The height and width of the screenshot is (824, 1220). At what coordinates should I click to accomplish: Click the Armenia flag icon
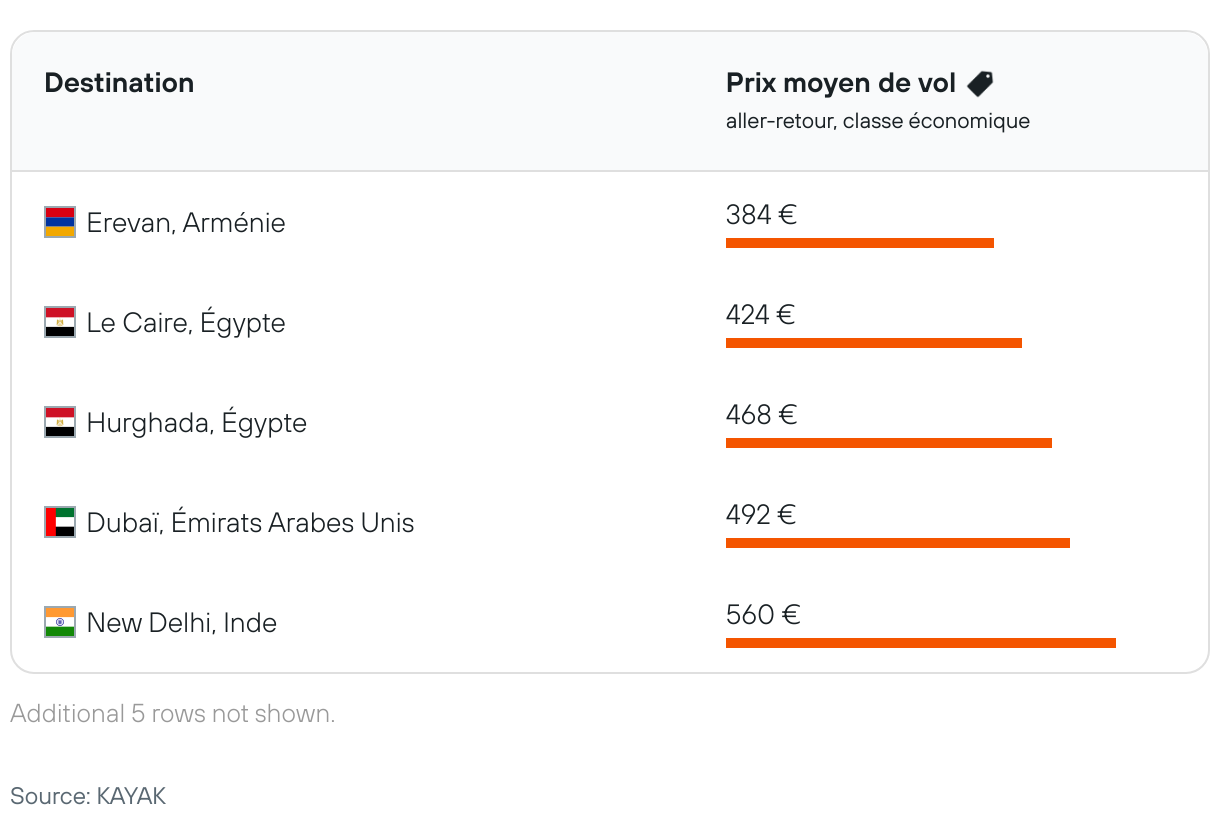[60, 222]
